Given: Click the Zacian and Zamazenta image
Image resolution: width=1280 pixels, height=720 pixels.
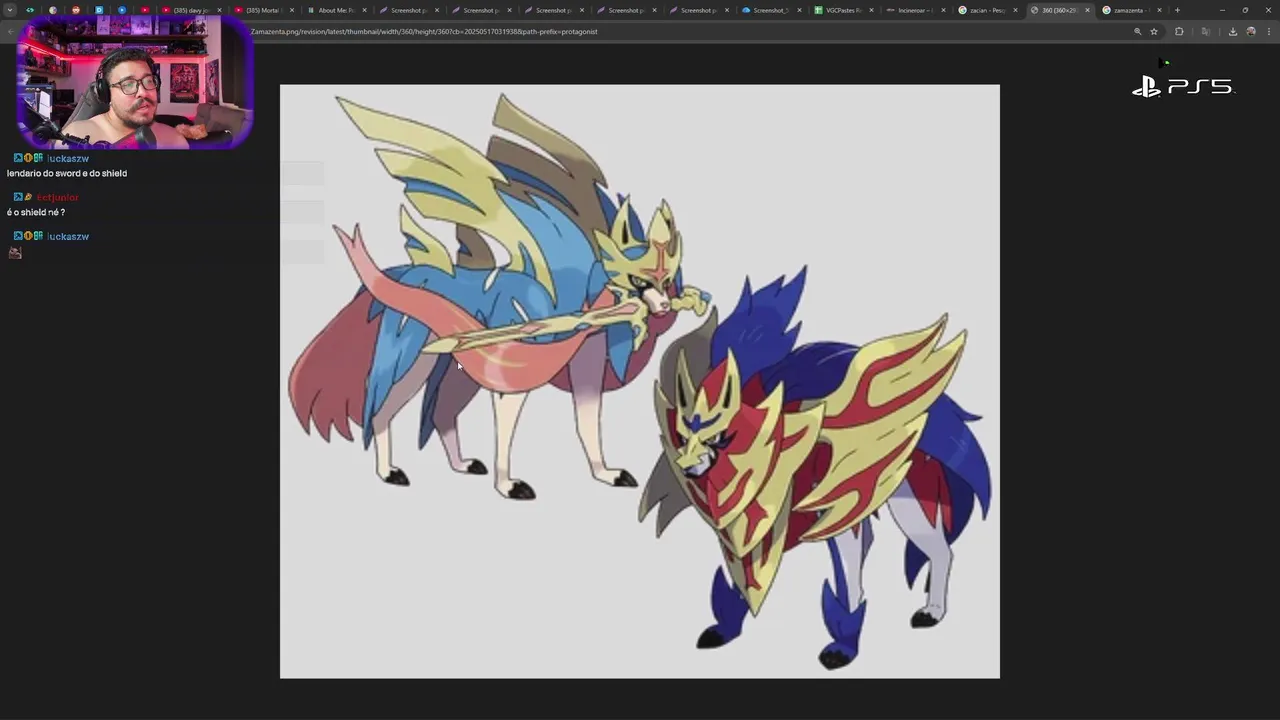Looking at the screenshot, I should click(x=640, y=381).
